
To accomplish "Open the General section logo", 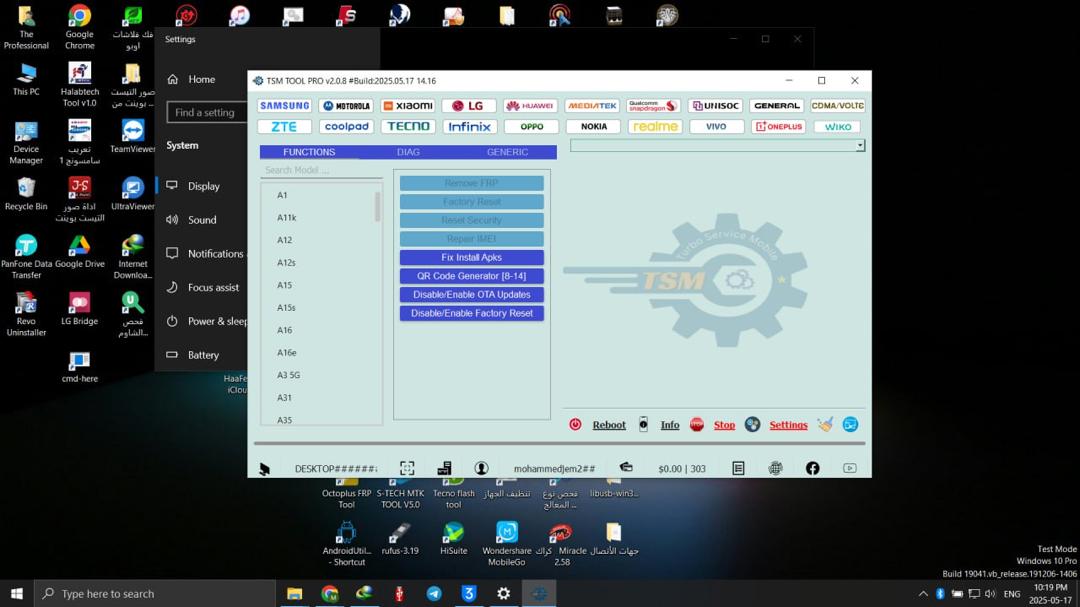I will (x=777, y=105).
